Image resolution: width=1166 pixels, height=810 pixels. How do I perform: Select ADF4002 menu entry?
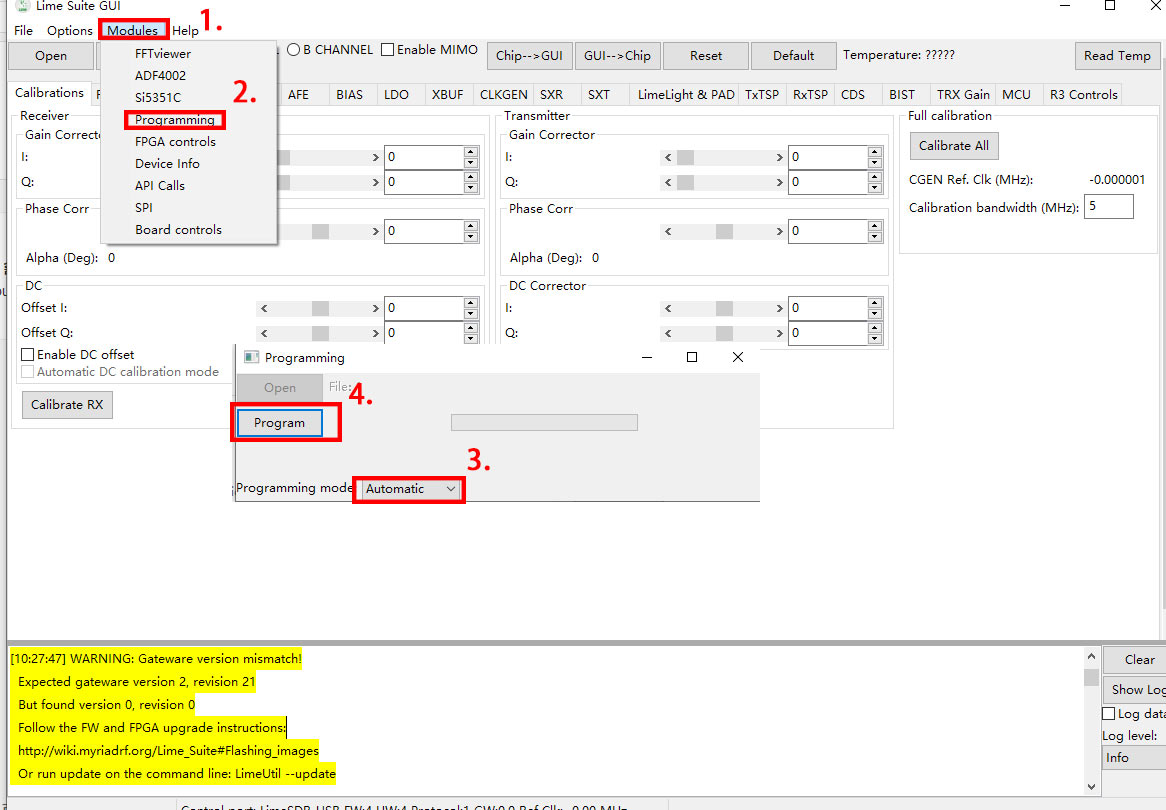point(160,76)
